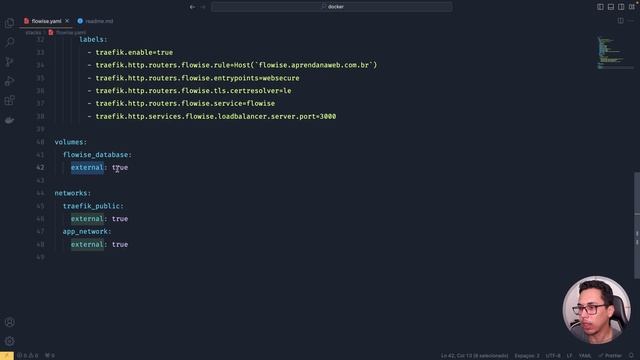The height and width of the screenshot is (360, 640).
Task: Open the Run and Debug view
Action: 9,81
